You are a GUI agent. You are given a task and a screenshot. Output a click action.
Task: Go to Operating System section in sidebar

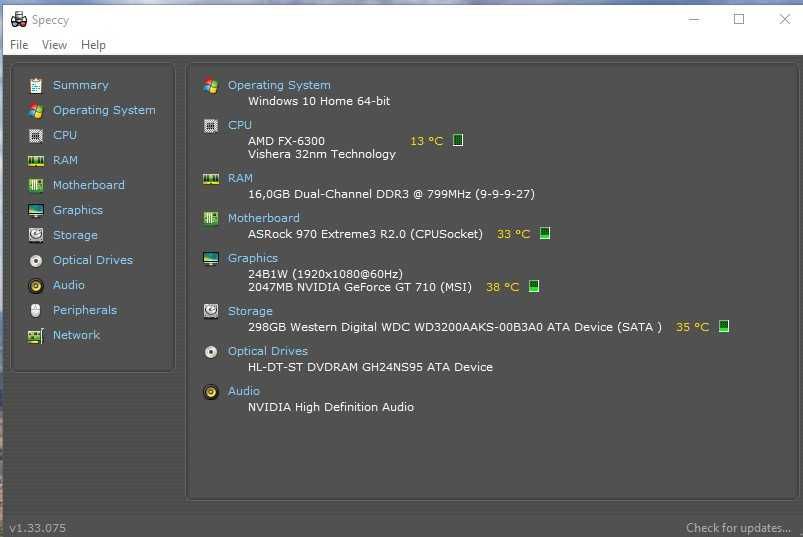(x=104, y=111)
